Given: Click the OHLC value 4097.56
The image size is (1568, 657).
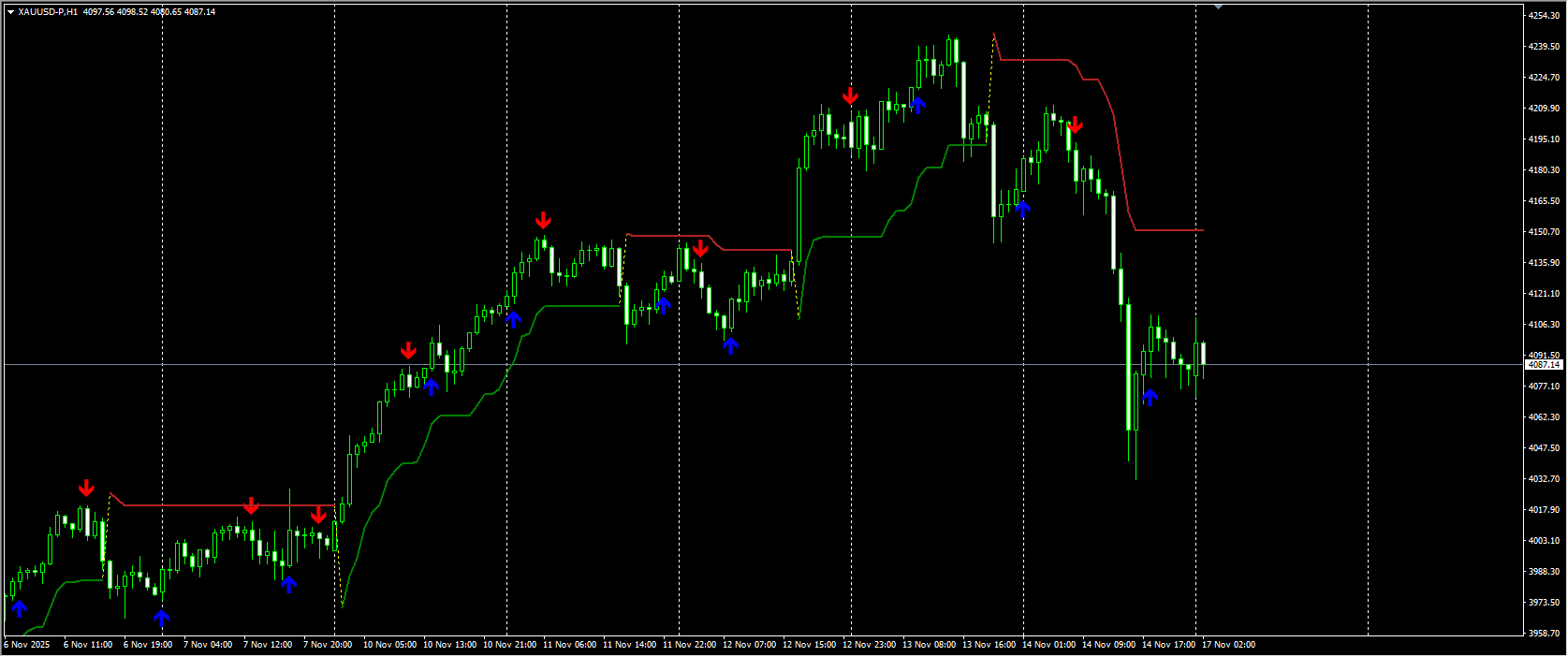Looking at the screenshot, I should point(98,12).
